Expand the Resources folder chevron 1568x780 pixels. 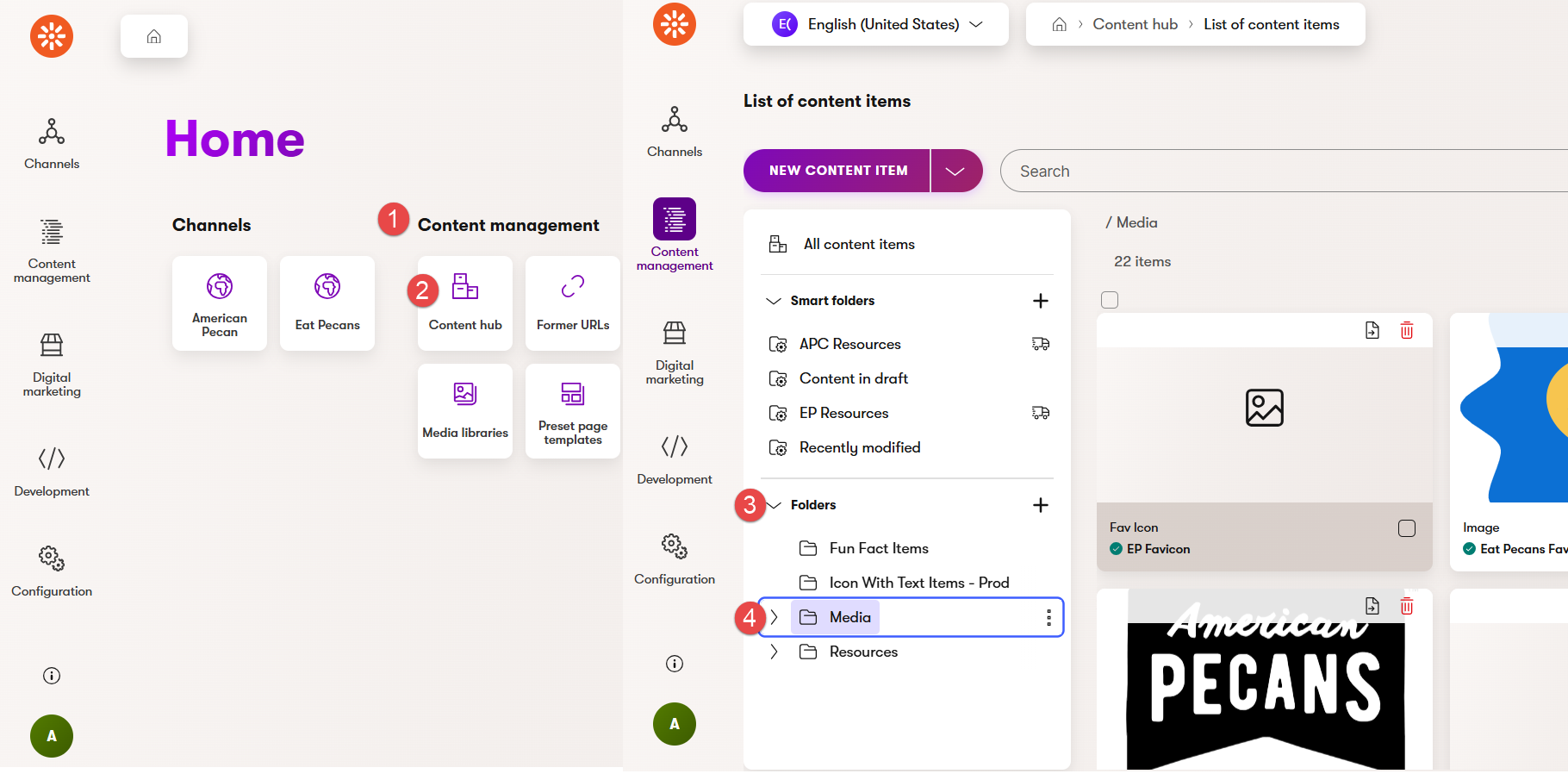[x=774, y=652]
